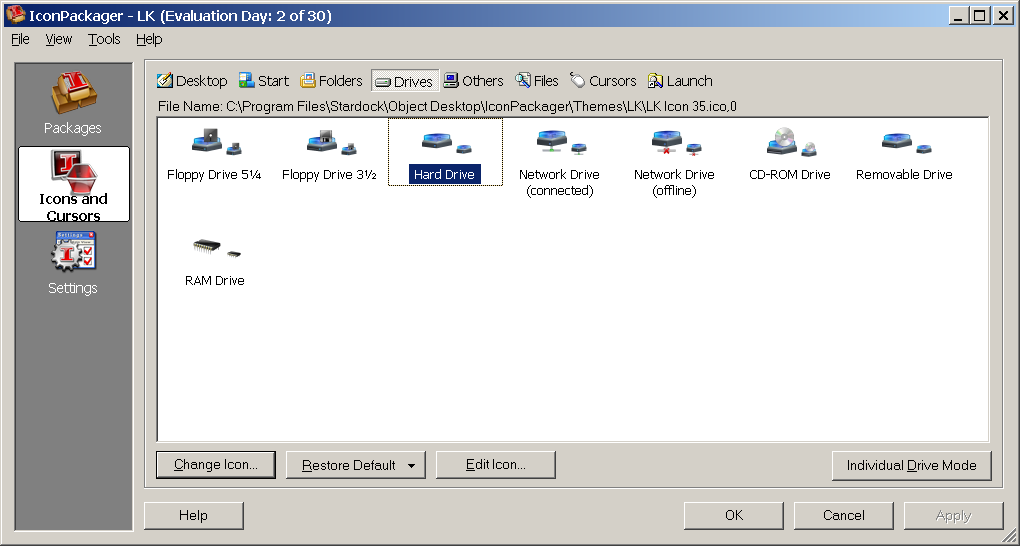Switch to the Start tab
The height and width of the screenshot is (546, 1020).
(x=264, y=81)
